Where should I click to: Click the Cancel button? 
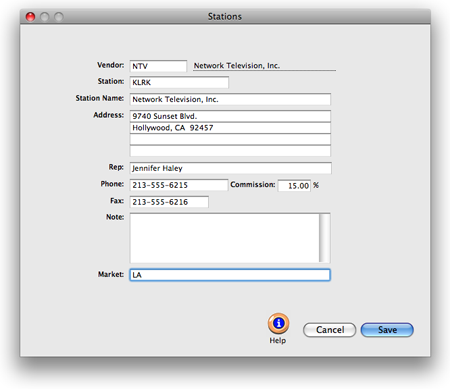point(329,330)
